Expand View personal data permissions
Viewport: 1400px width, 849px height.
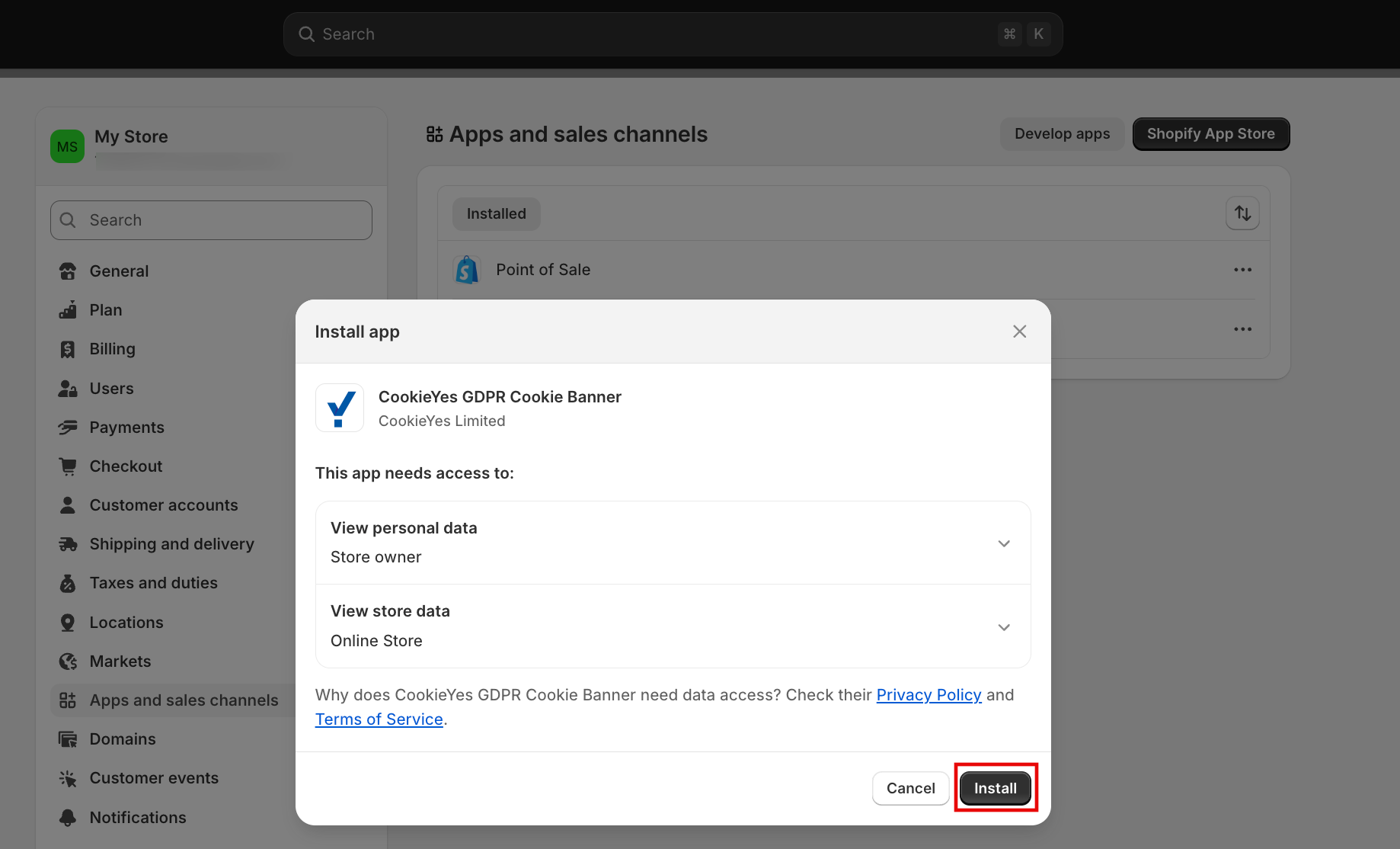pyautogui.click(x=1004, y=543)
